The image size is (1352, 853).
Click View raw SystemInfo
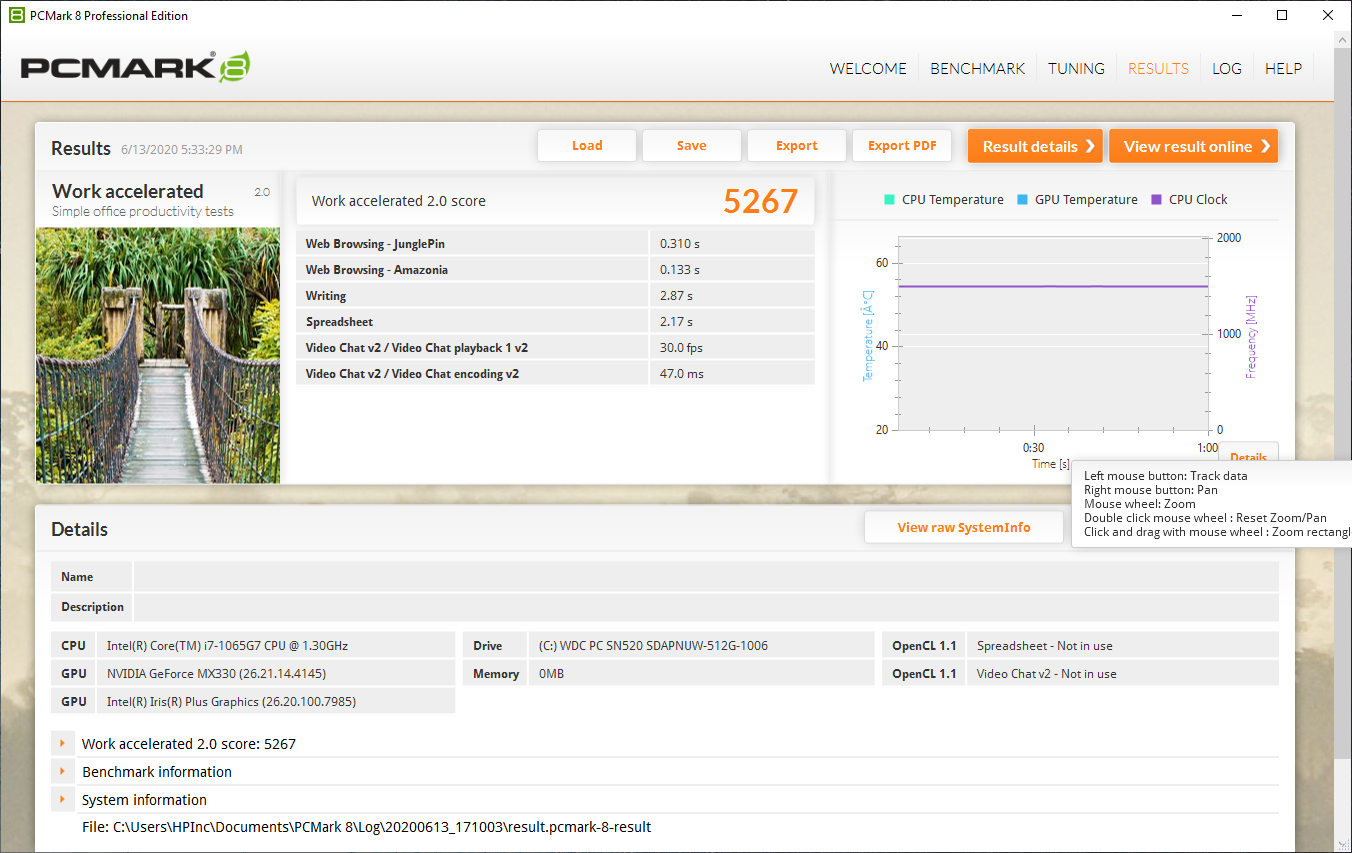coord(964,527)
